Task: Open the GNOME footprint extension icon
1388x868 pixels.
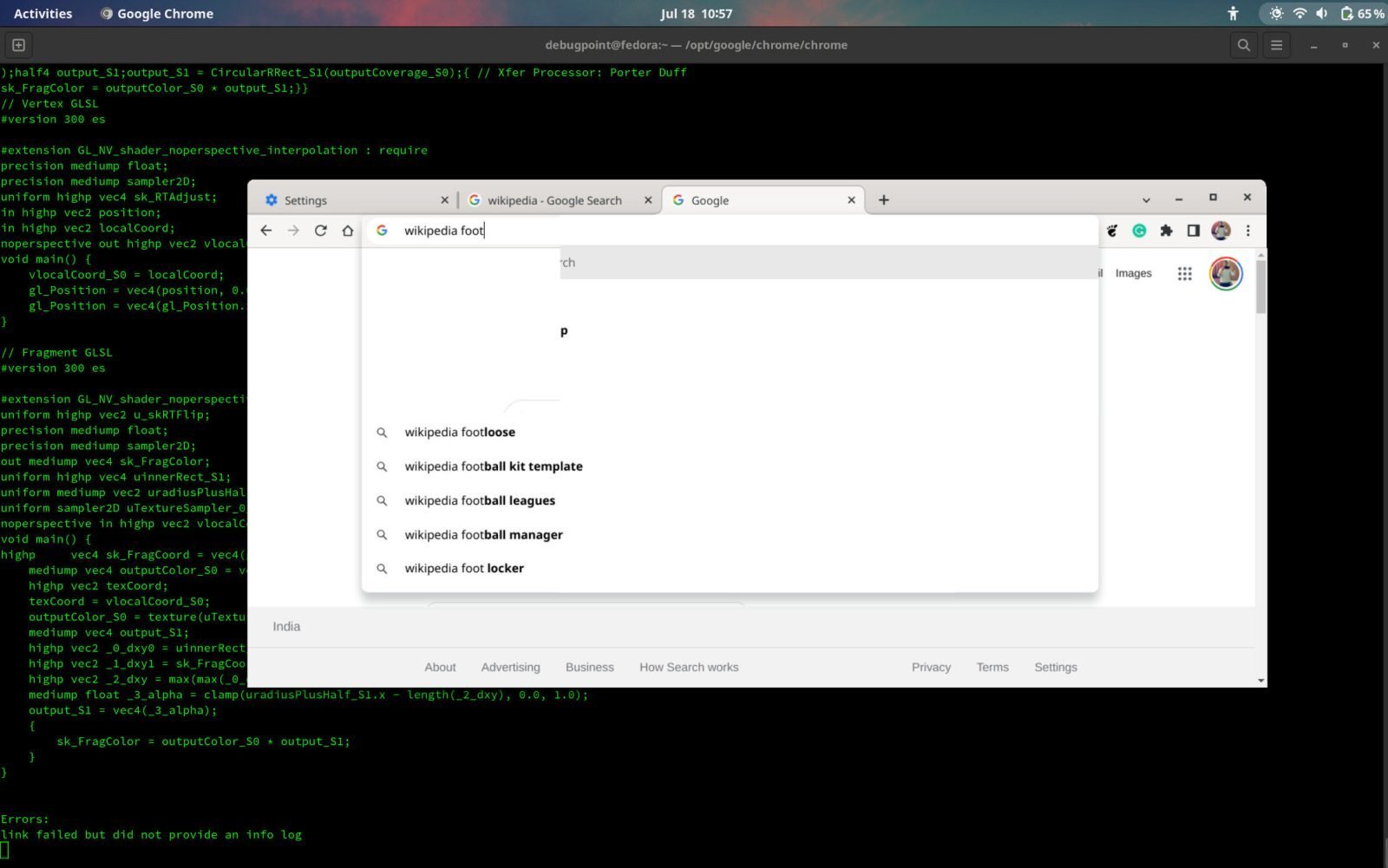Action: point(1112,231)
